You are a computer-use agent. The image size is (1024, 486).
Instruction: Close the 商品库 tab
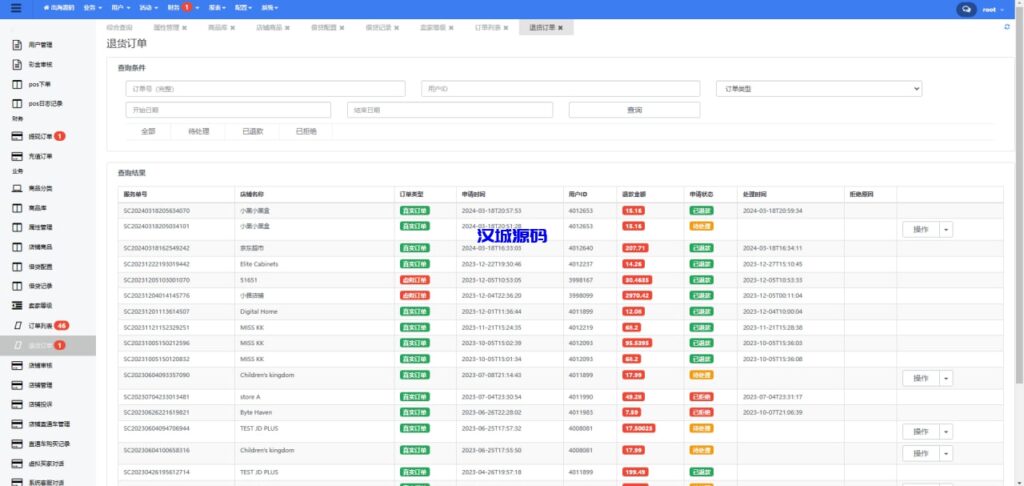[x=232, y=28]
